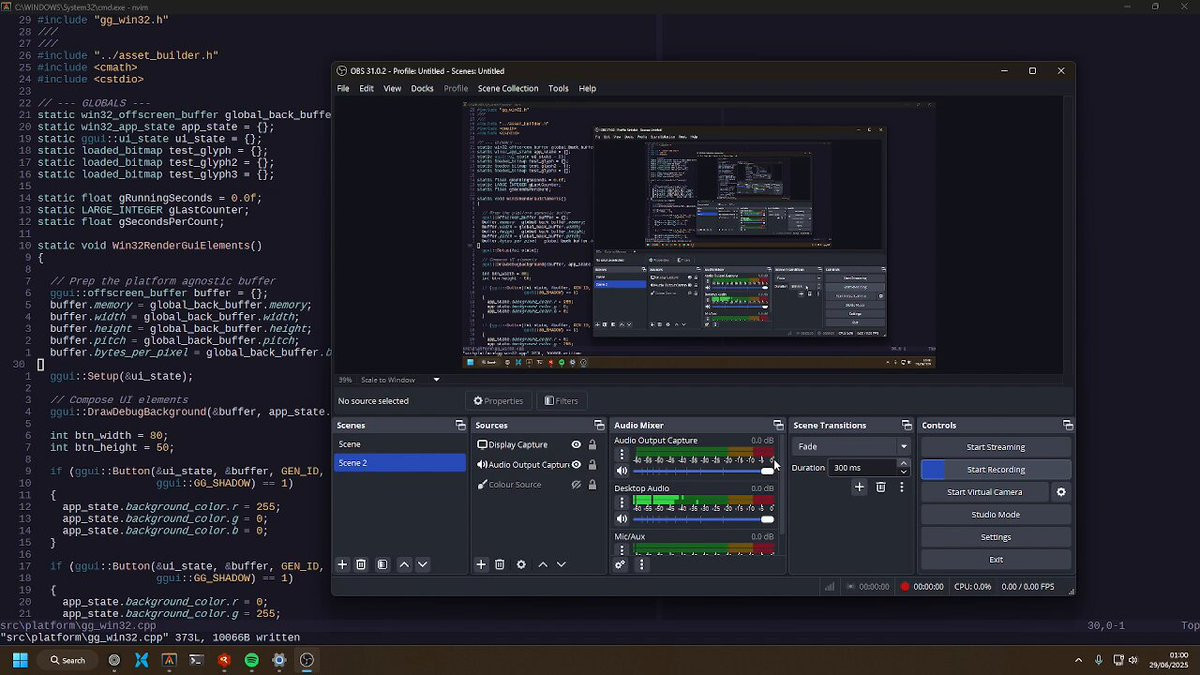The image size is (1200, 675).
Task: Show the Colour Source via eye icon
Action: (x=576, y=485)
